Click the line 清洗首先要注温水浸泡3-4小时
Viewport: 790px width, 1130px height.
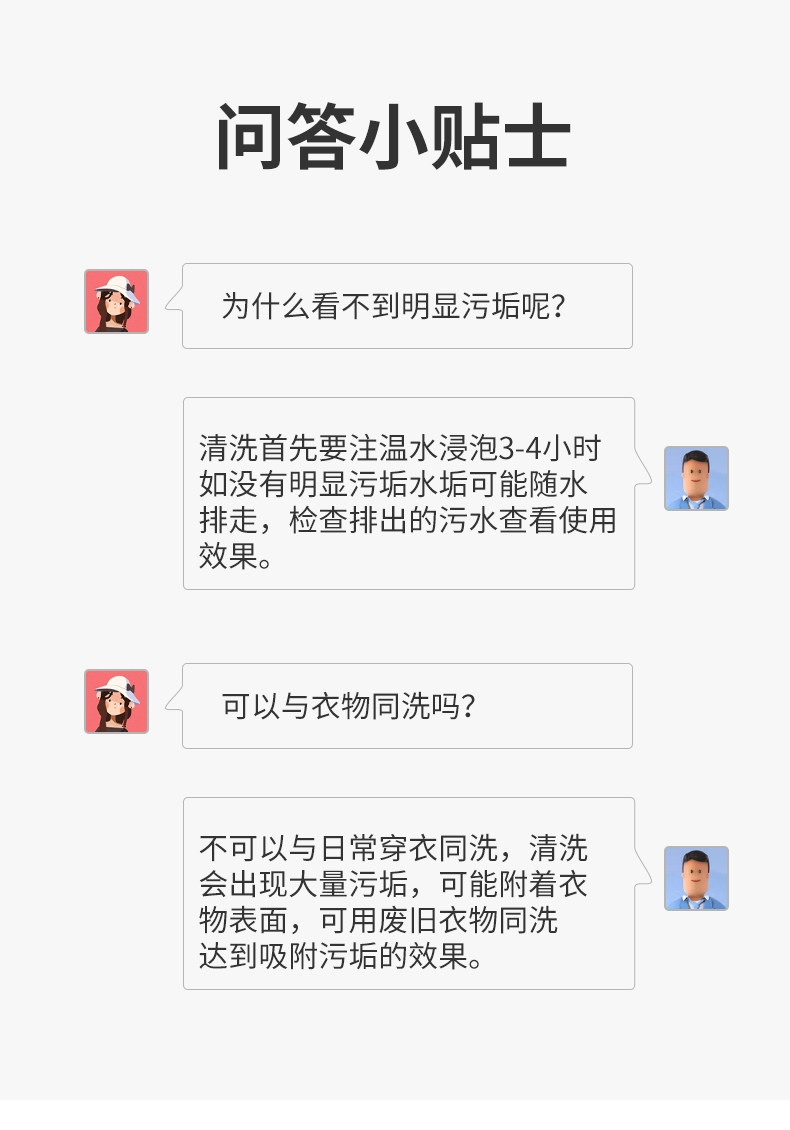coord(400,447)
